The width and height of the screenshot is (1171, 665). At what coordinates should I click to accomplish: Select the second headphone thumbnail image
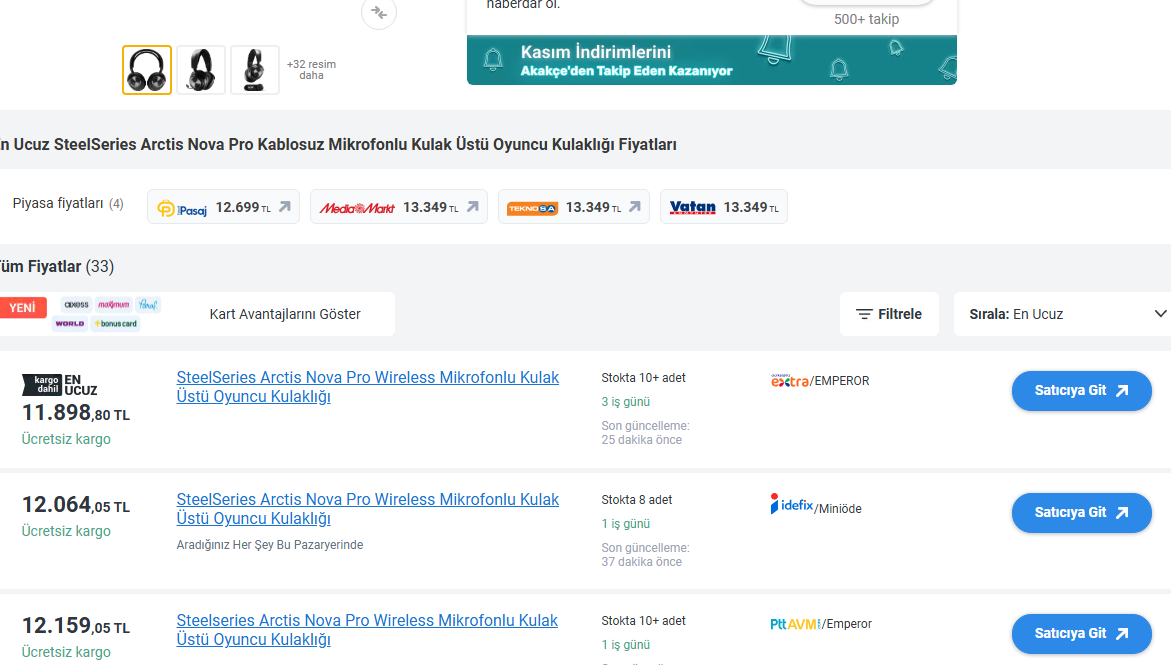click(201, 70)
